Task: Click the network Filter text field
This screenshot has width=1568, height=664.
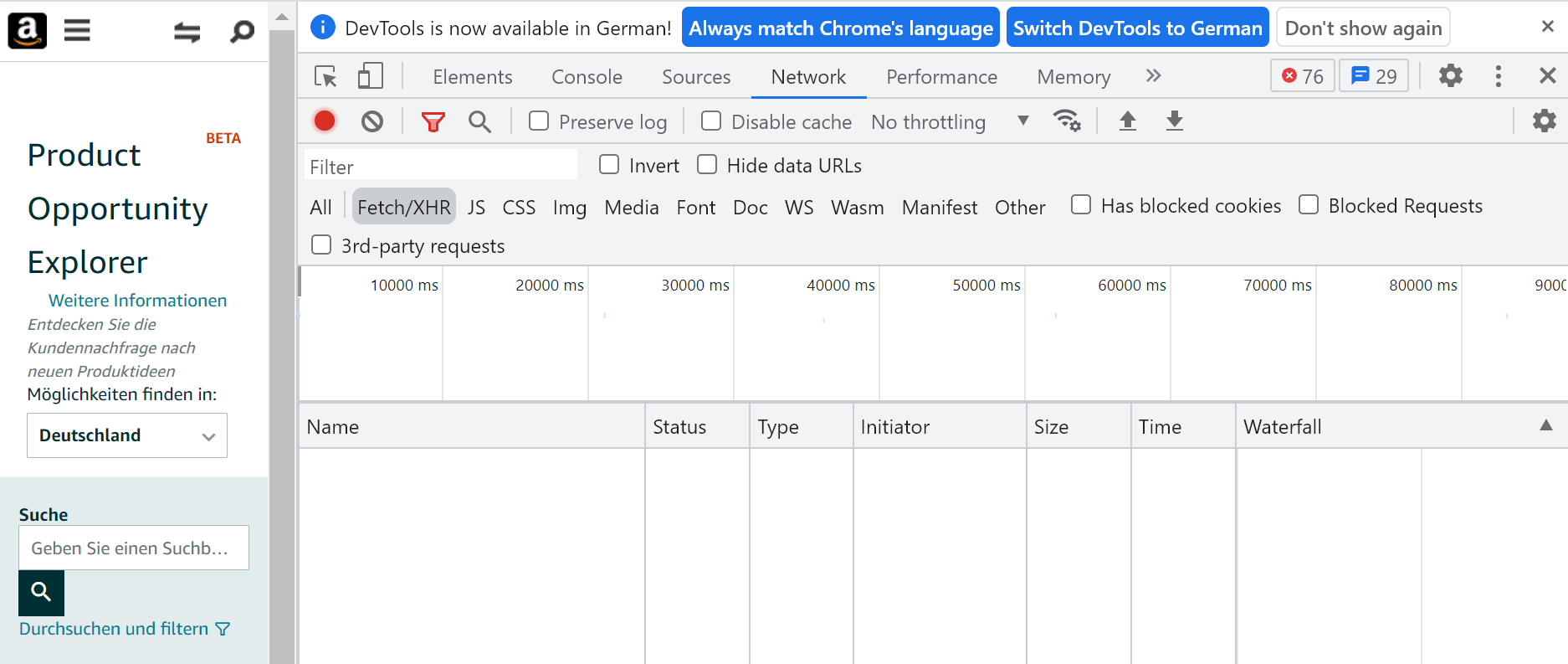Action: pos(441,166)
